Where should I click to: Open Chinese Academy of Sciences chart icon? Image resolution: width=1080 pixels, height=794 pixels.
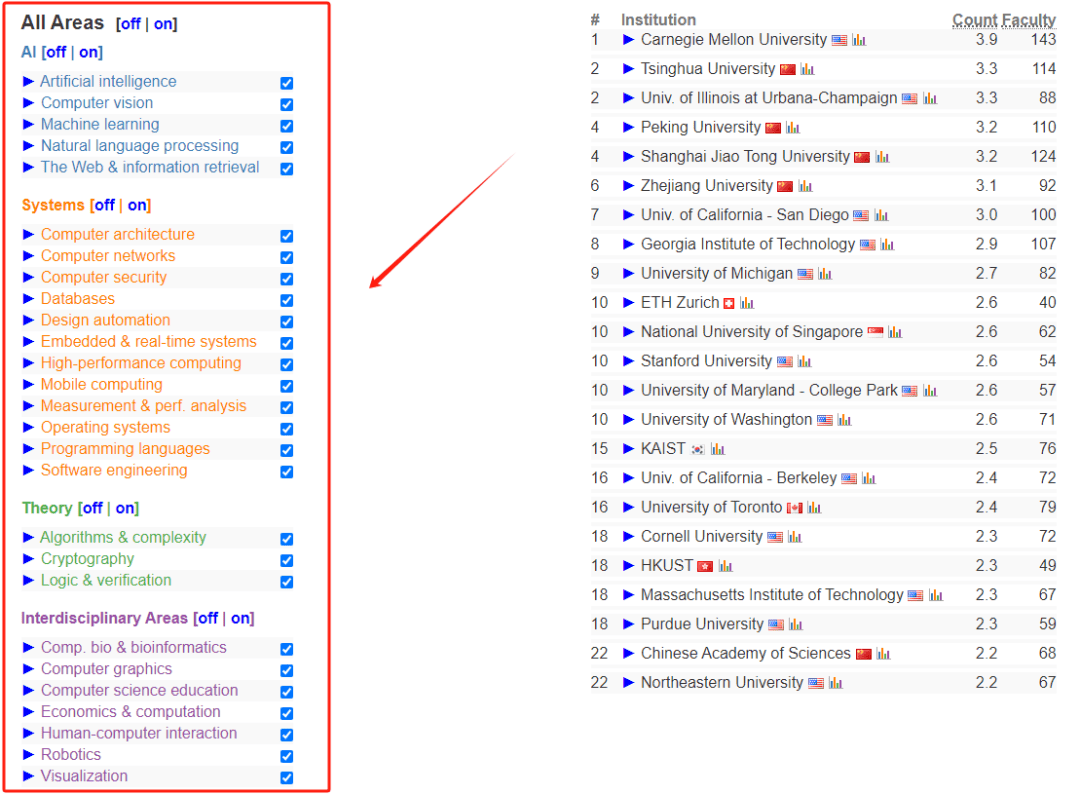pos(883,654)
